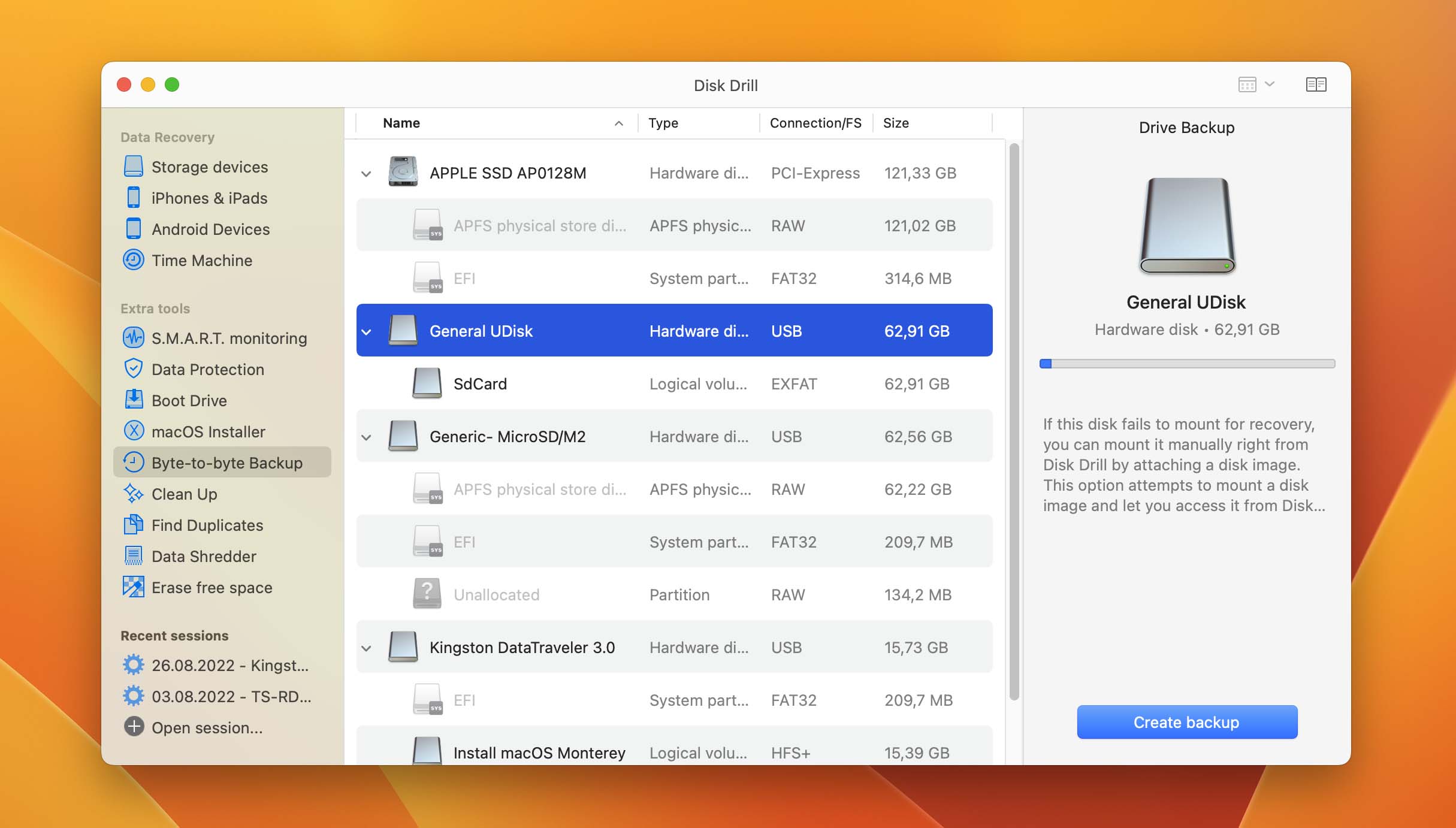Viewport: 1456px width, 828px height.
Task: Open the view mode dropdown in titlebar
Action: coord(1256,84)
